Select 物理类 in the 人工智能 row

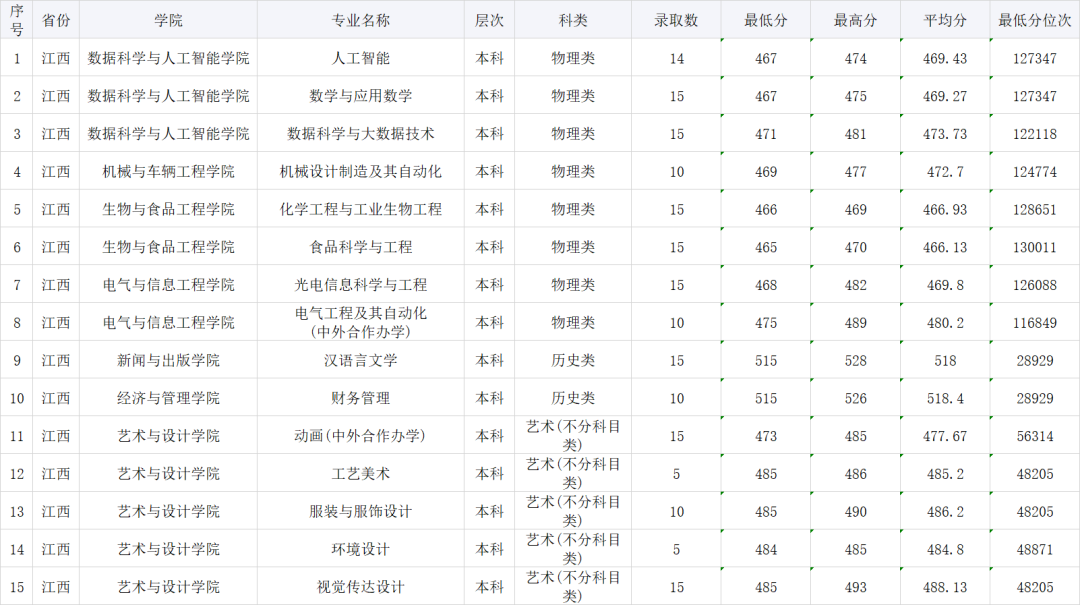pyautogui.click(x=572, y=59)
